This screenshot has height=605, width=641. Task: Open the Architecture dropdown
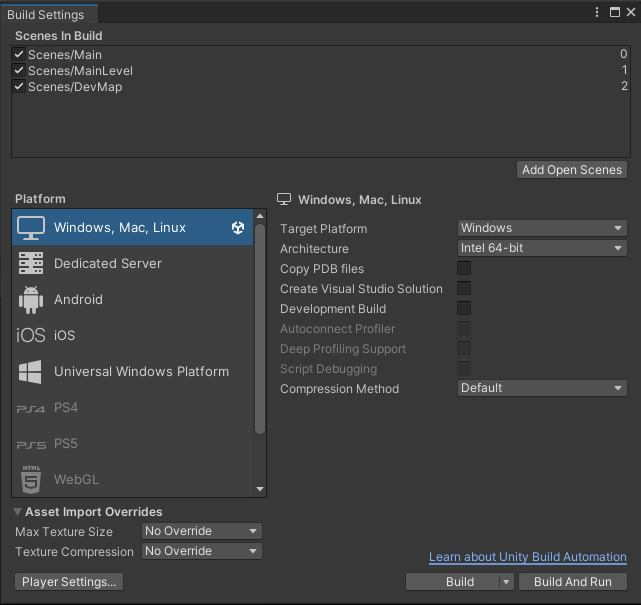[542, 248]
